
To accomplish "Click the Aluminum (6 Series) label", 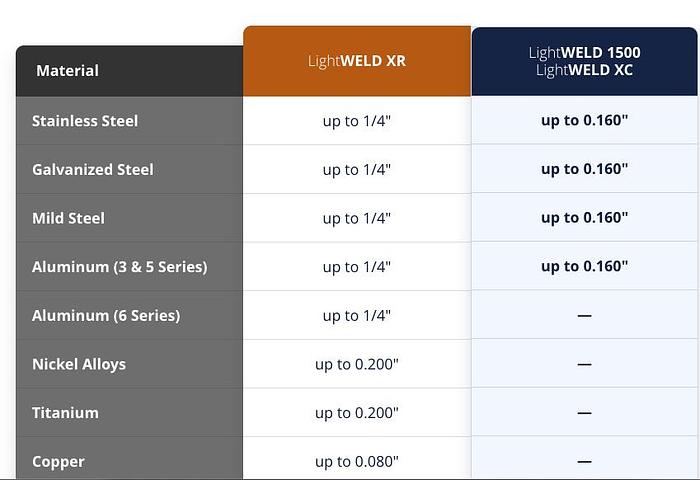I will point(106,315).
